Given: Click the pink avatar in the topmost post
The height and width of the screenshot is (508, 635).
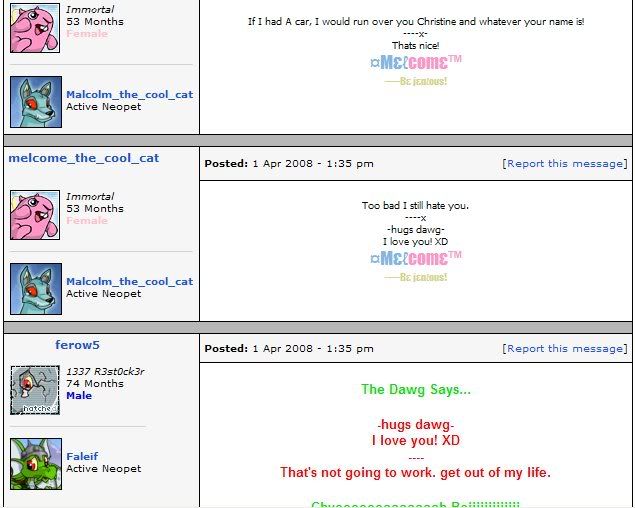Looking at the screenshot, I should click(x=36, y=28).
